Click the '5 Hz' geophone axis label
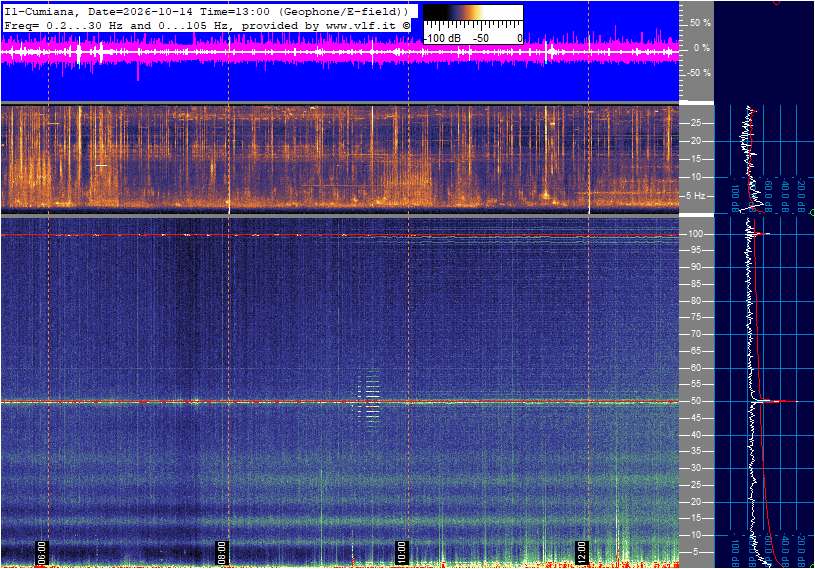This screenshot has width=815, height=569. pyautogui.click(x=696, y=196)
